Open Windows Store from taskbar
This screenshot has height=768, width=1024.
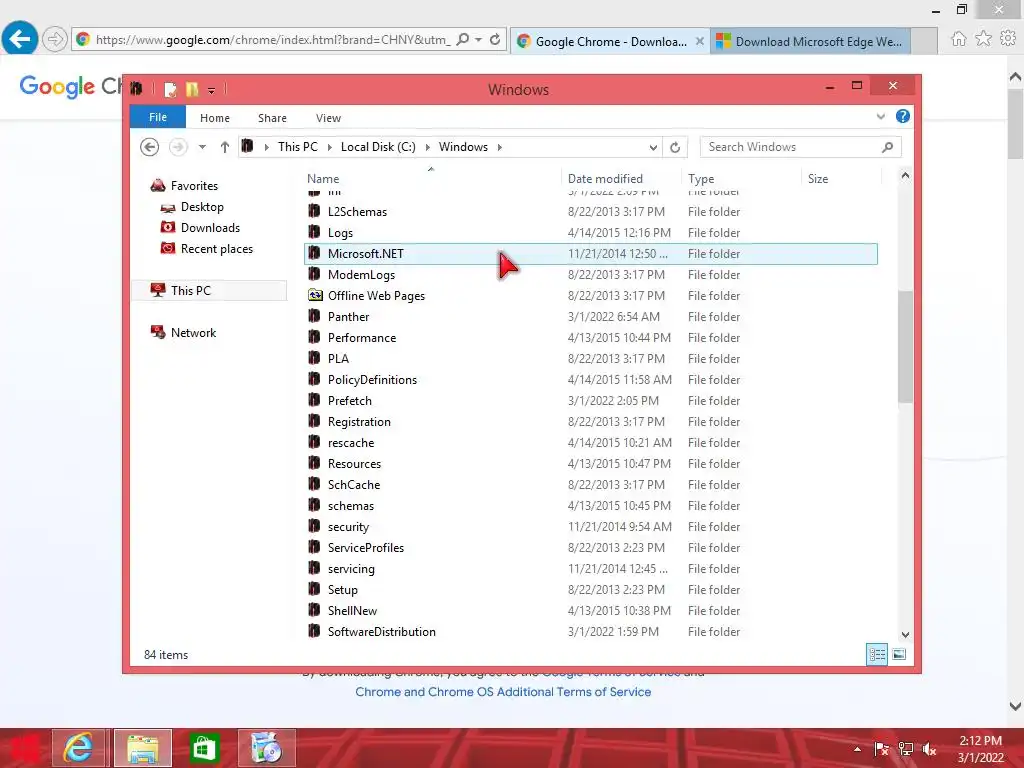(204, 748)
